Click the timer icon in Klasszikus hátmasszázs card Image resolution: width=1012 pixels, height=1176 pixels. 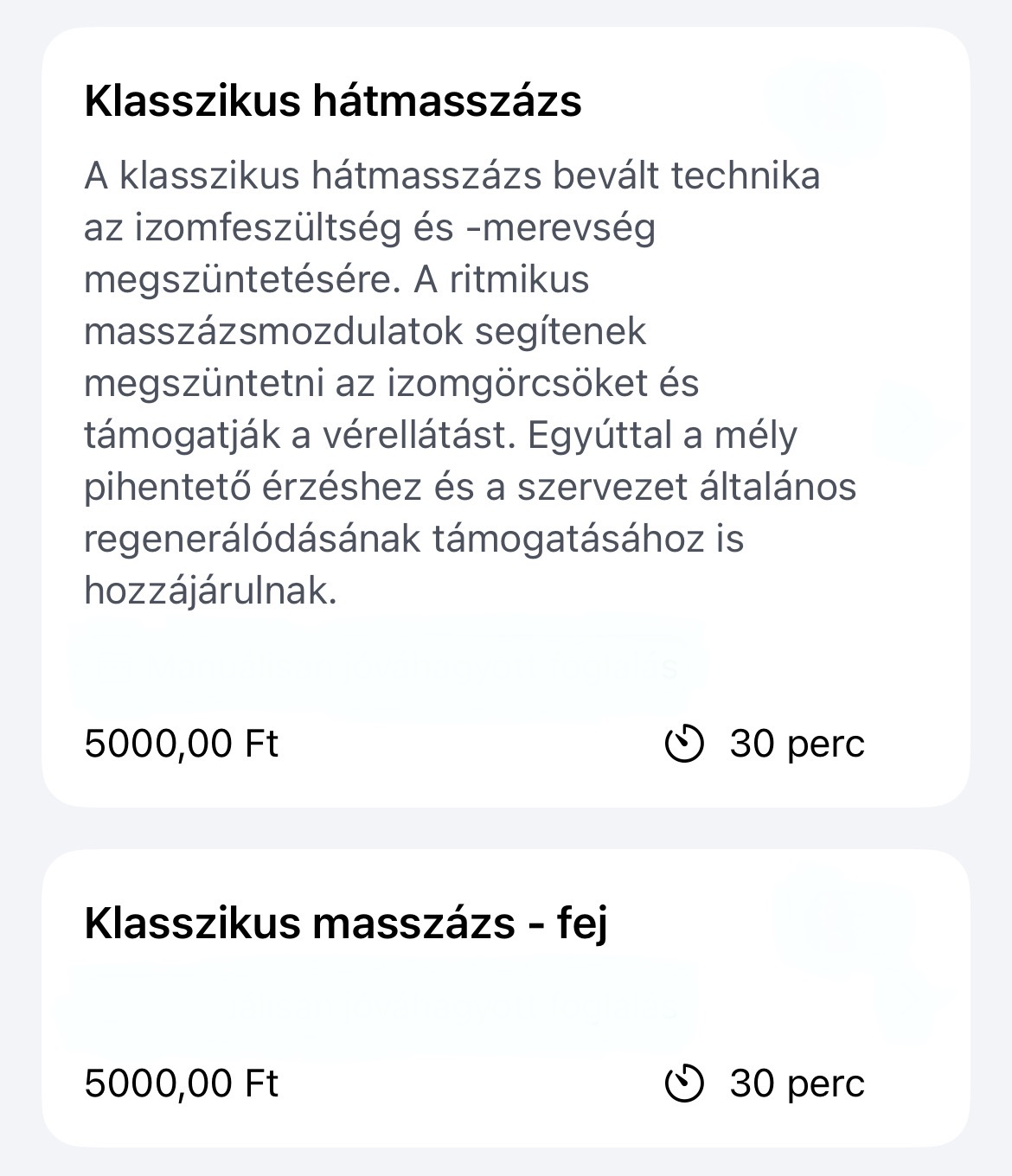coord(684,744)
